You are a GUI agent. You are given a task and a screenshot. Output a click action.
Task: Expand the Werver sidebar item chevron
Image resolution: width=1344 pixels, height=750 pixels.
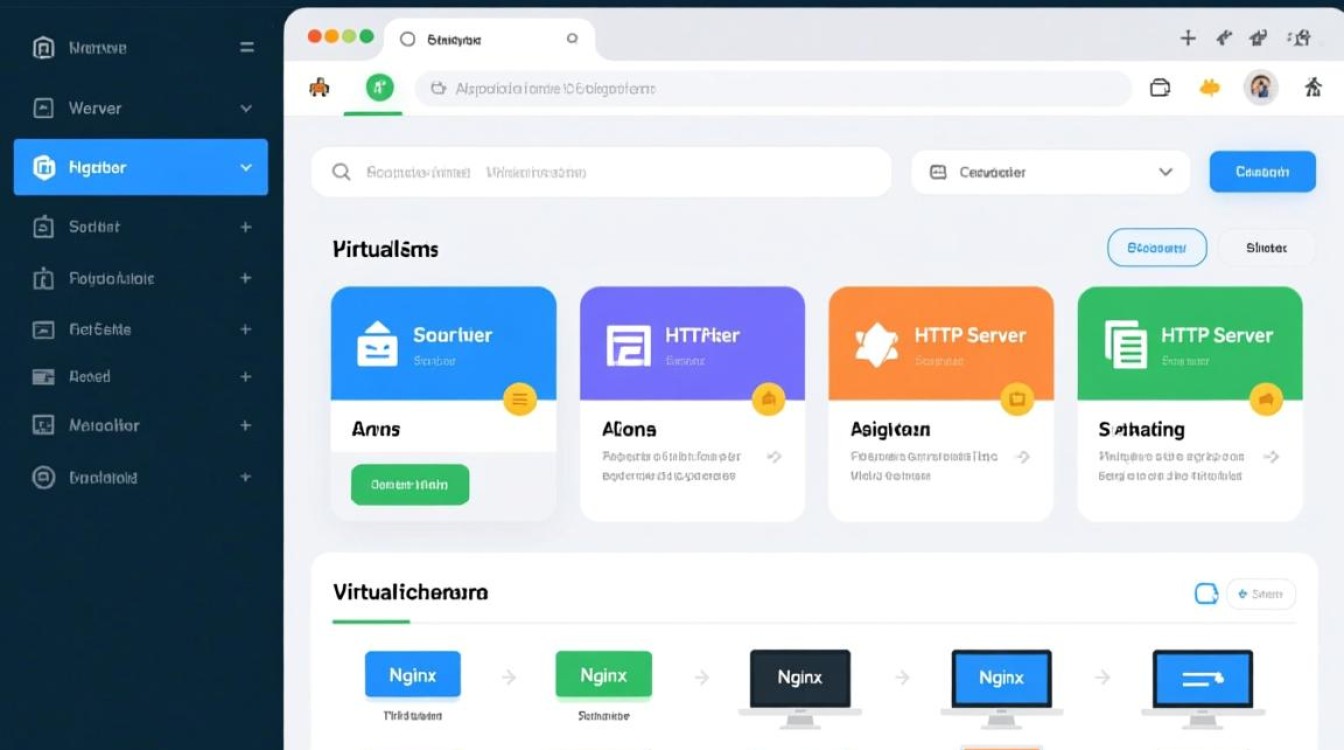coord(246,108)
